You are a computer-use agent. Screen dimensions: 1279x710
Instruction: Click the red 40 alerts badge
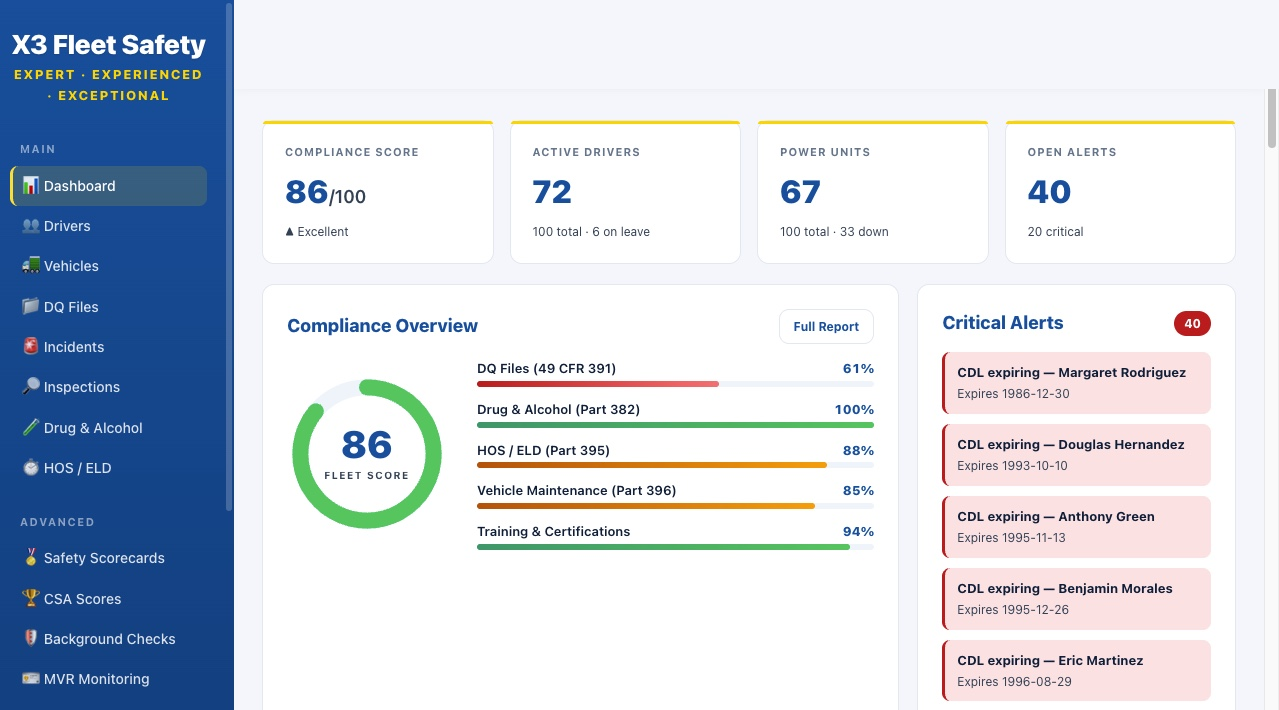[x=1192, y=324]
